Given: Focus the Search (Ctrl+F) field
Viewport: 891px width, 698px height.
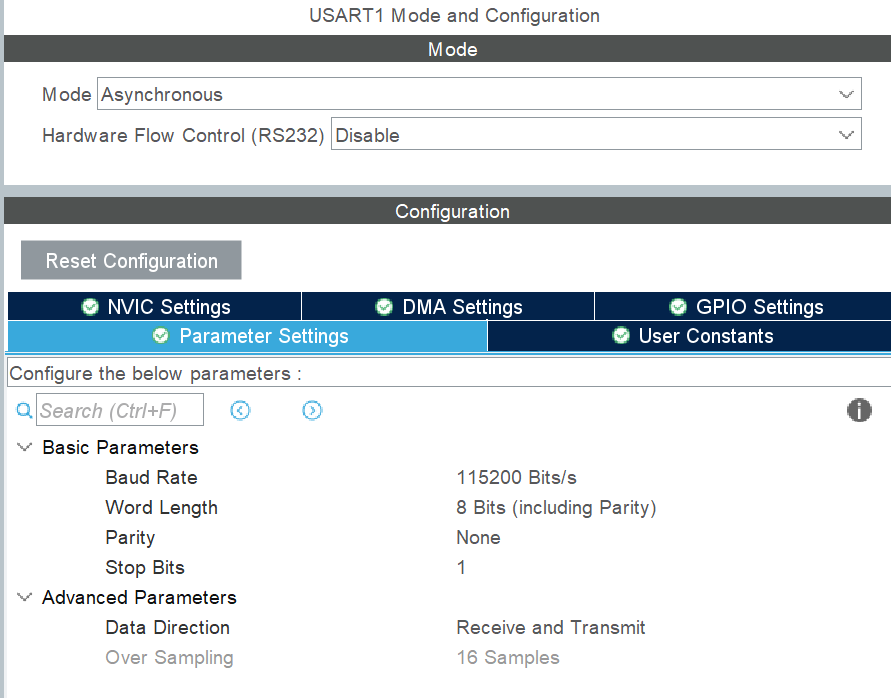Looking at the screenshot, I should click(x=120, y=410).
